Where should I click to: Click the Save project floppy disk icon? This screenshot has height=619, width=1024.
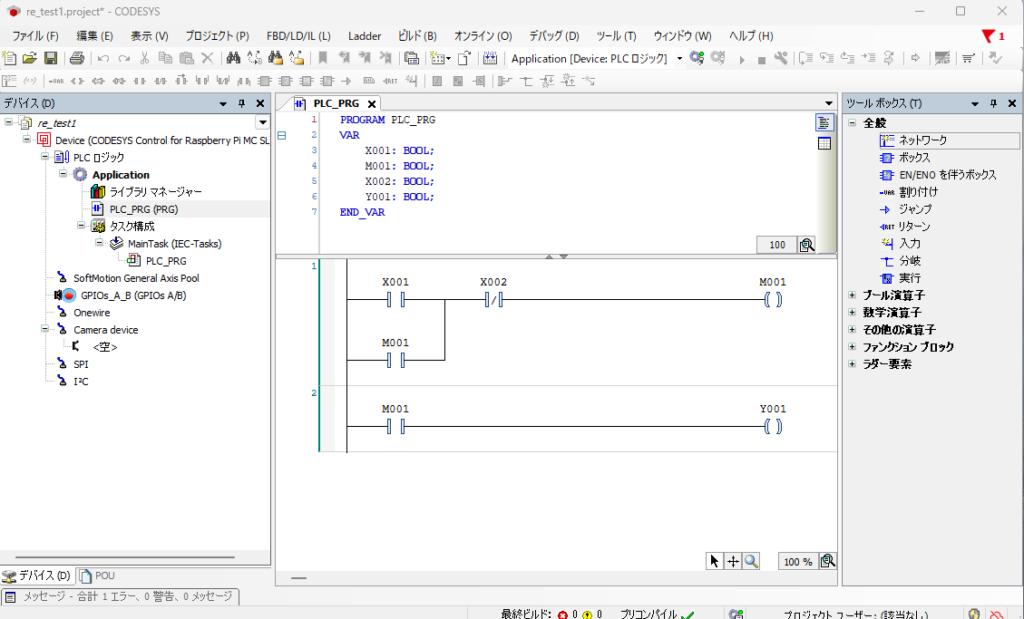pos(50,59)
